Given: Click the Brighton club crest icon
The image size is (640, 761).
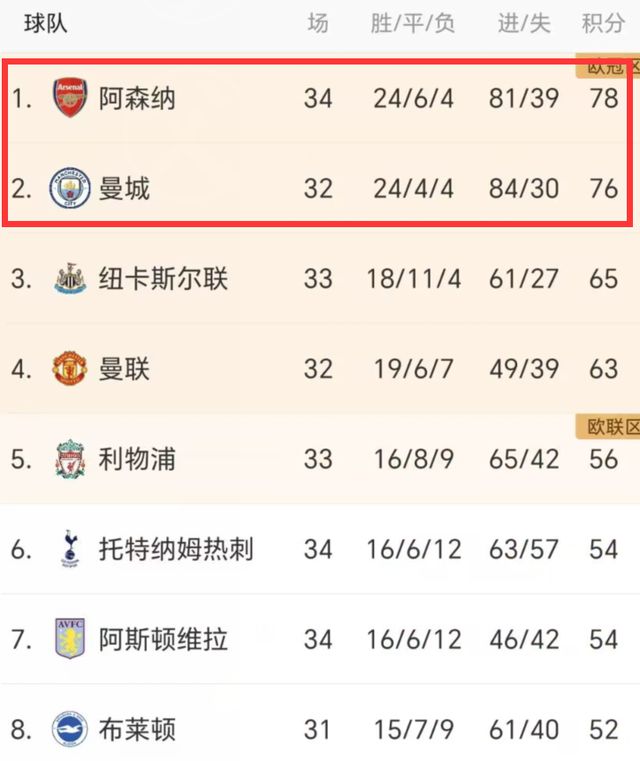Looking at the screenshot, I should [70, 729].
